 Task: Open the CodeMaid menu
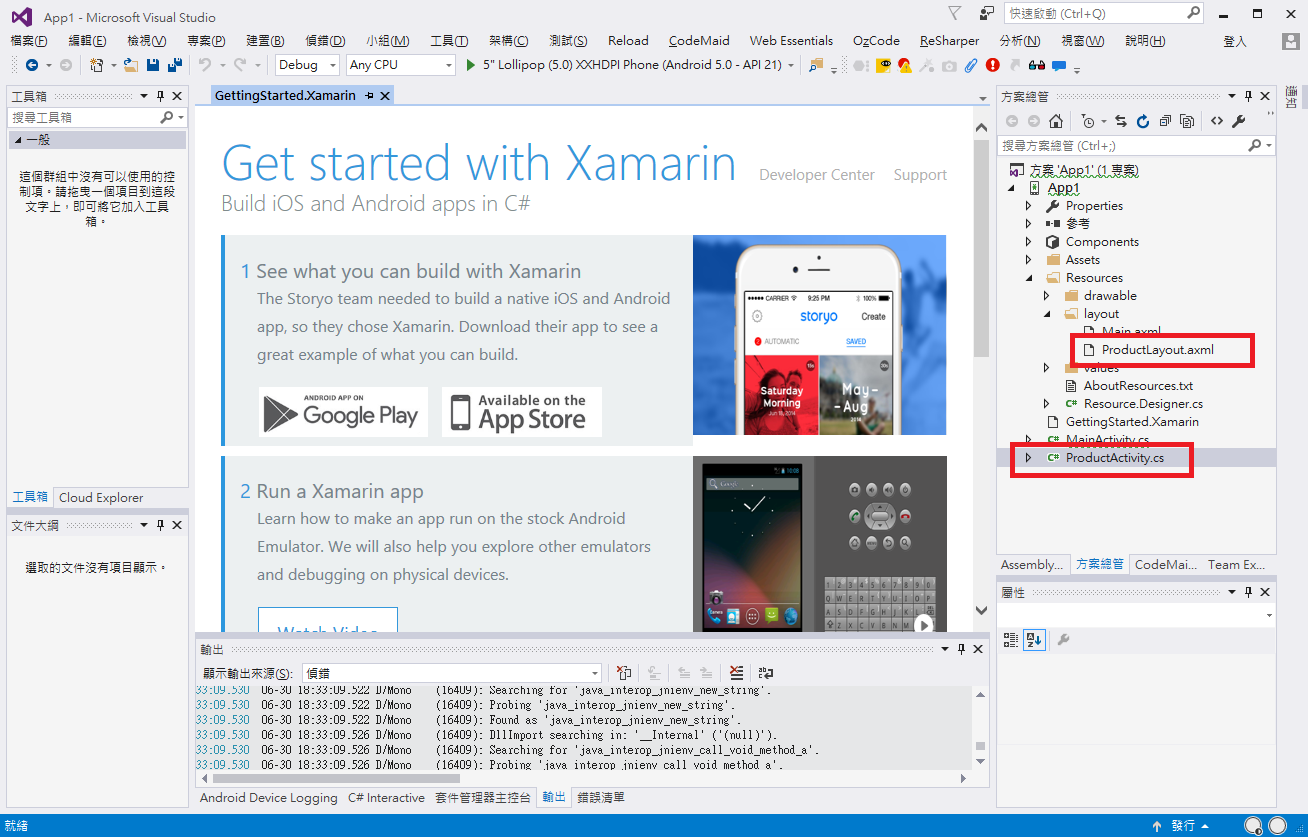699,41
